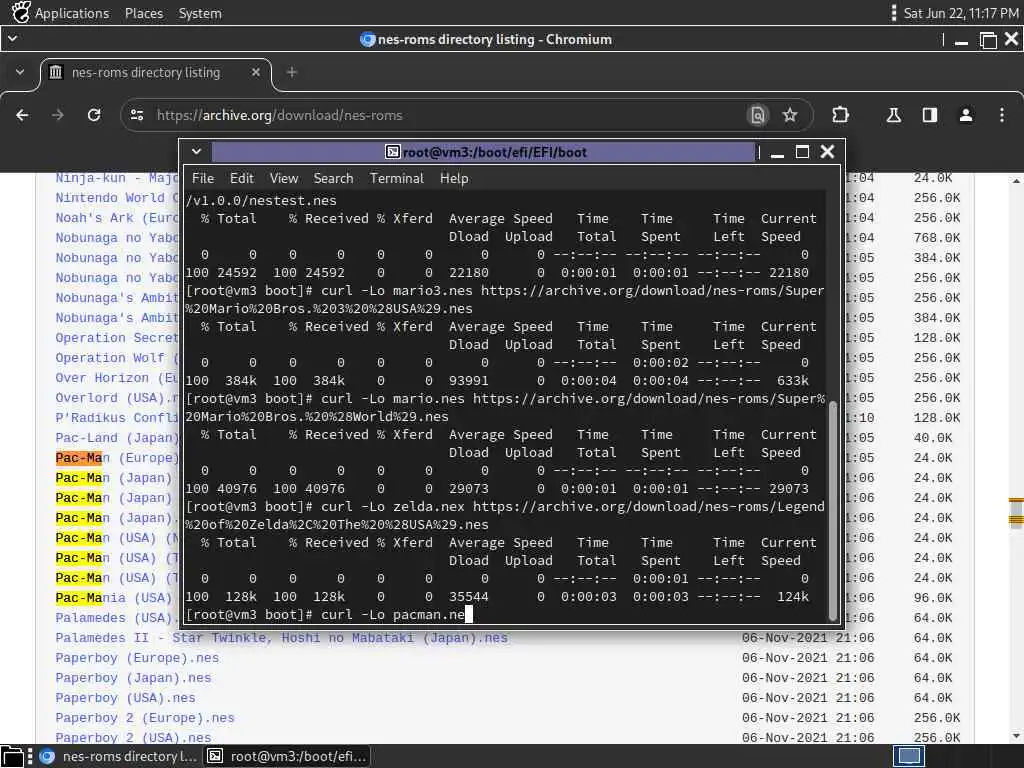Image resolution: width=1024 pixels, height=768 pixels.
Task: Open site information icon in address bar
Action: (137, 116)
